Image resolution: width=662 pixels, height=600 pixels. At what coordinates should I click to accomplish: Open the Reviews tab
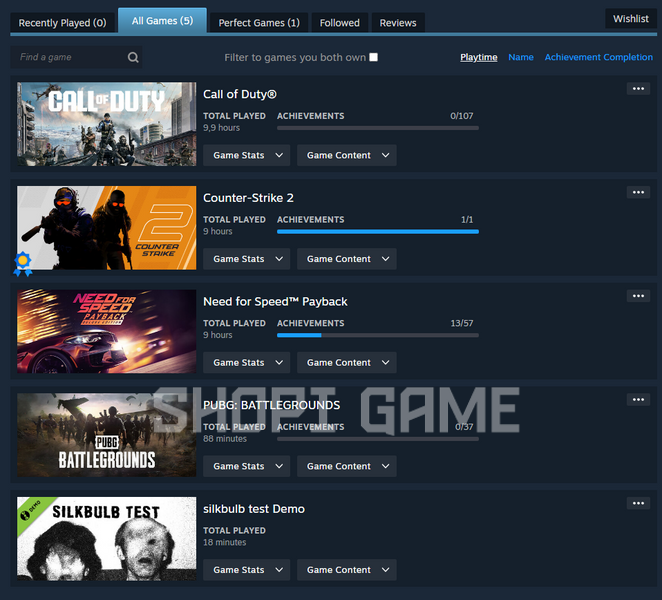(x=398, y=23)
